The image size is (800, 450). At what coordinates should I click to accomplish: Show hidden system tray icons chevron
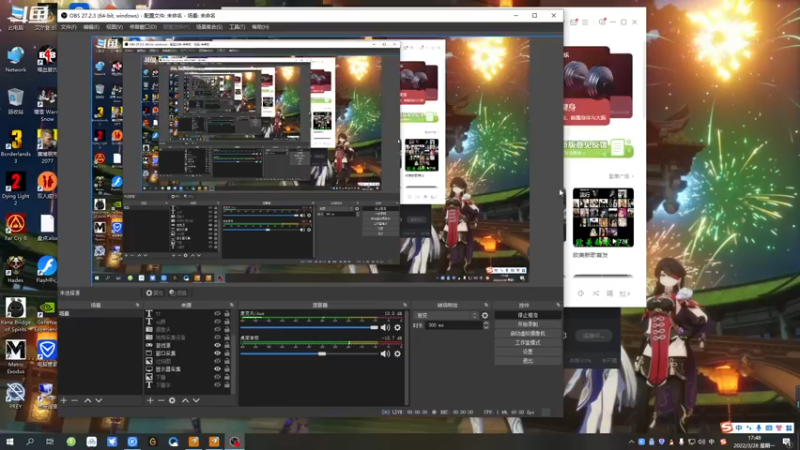click(x=632, y=442)
